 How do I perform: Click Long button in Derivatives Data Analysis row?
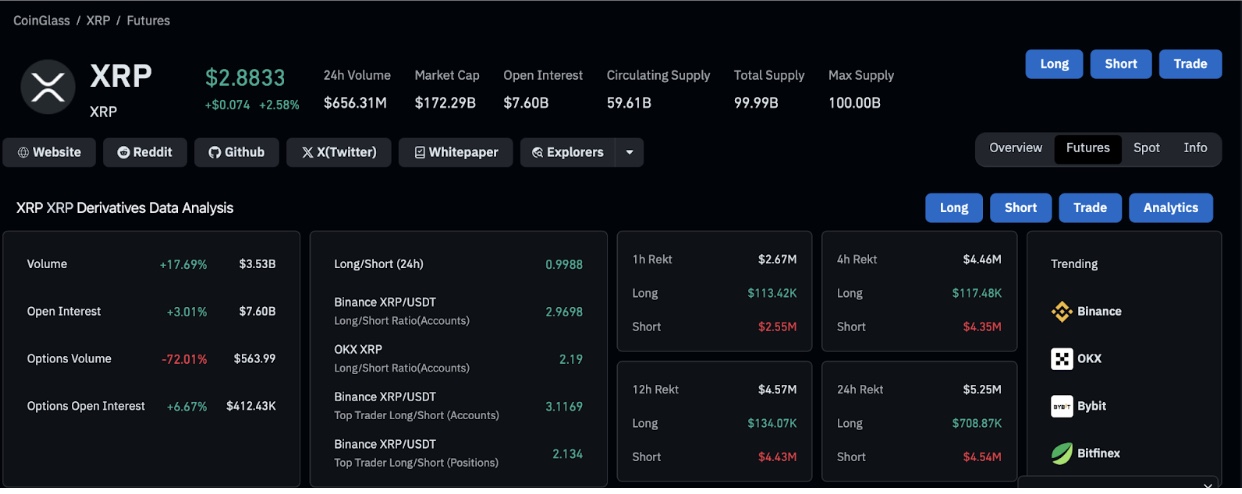click(x=954, y=208)
